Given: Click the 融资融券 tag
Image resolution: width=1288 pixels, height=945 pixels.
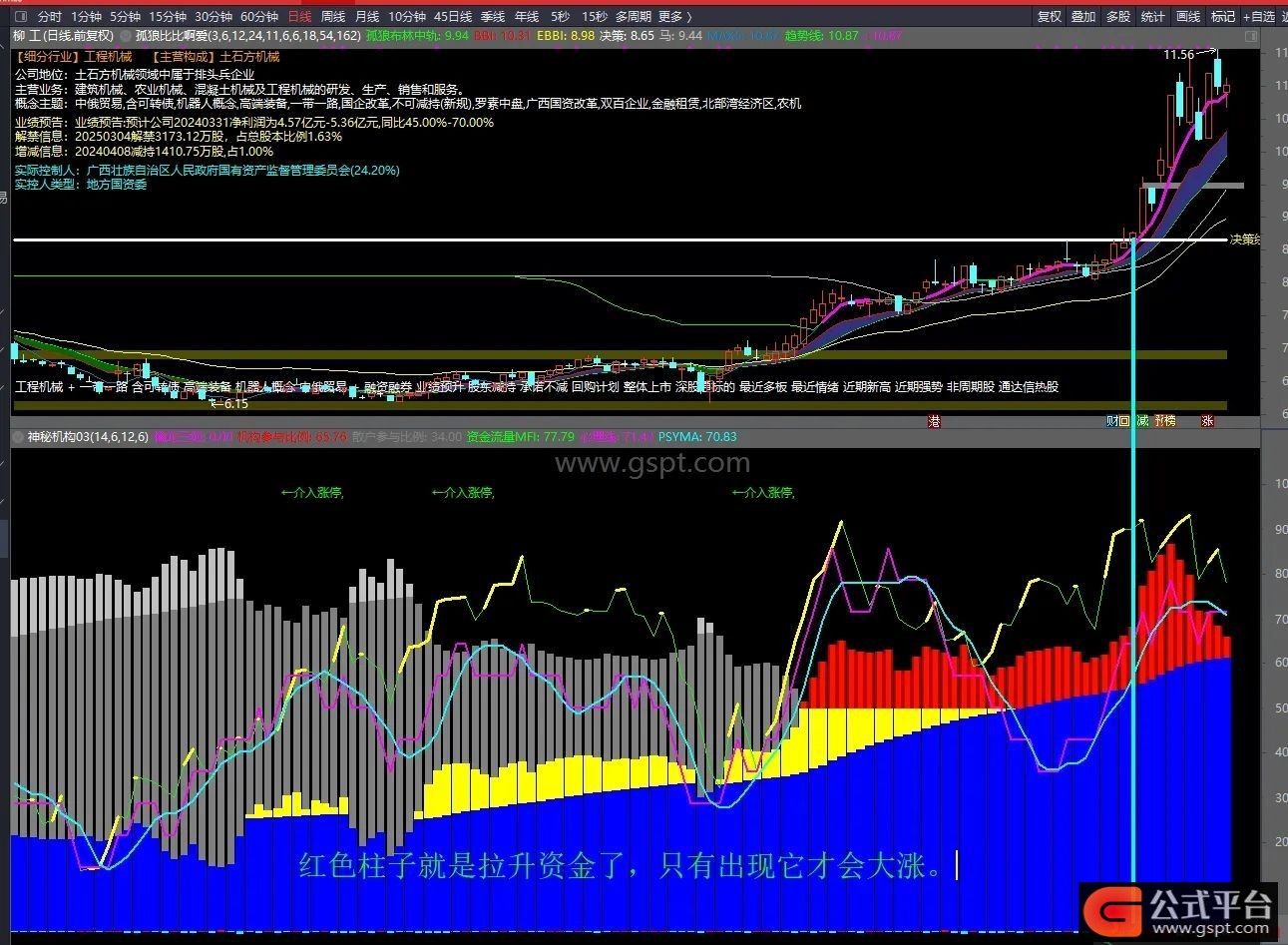Looking at the screenshot, I should 388,387.
